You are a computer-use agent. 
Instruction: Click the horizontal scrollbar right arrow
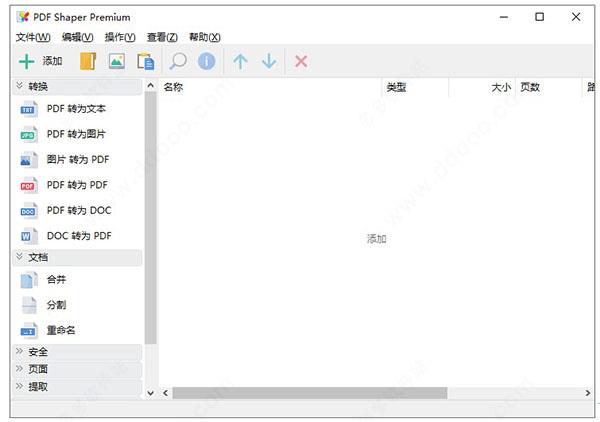point(588,393)
